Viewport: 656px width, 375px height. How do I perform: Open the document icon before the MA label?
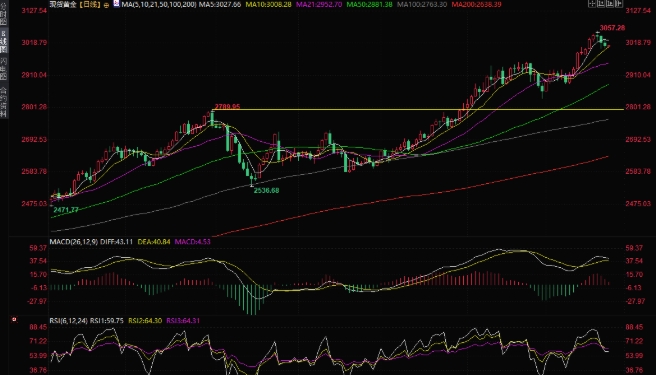tap(116, 3)
